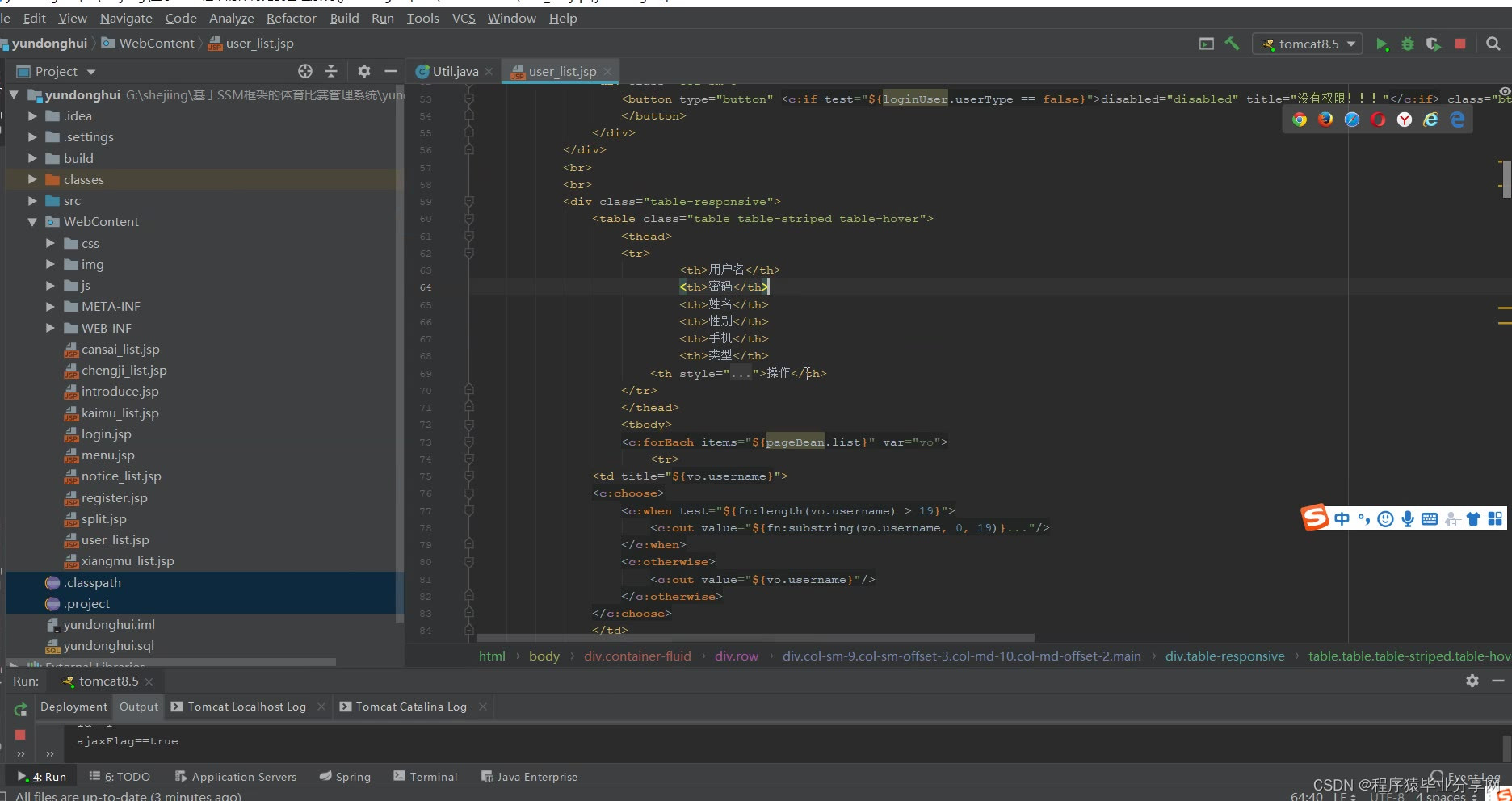Click the project structure window icon in toolbar
This screenshot has height=801, width=1512.
click(x=1207, y=44)
